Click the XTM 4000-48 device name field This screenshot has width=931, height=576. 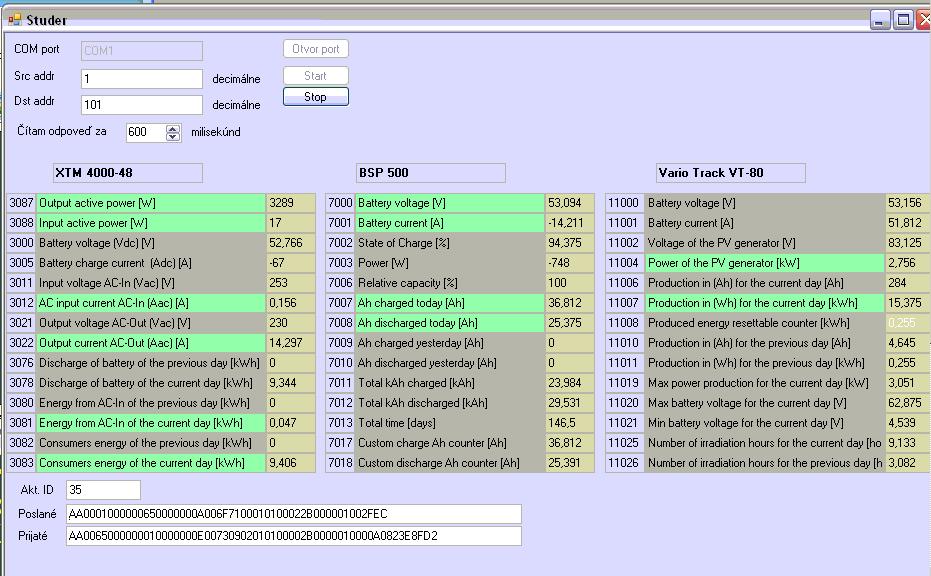tap(127, 173)
